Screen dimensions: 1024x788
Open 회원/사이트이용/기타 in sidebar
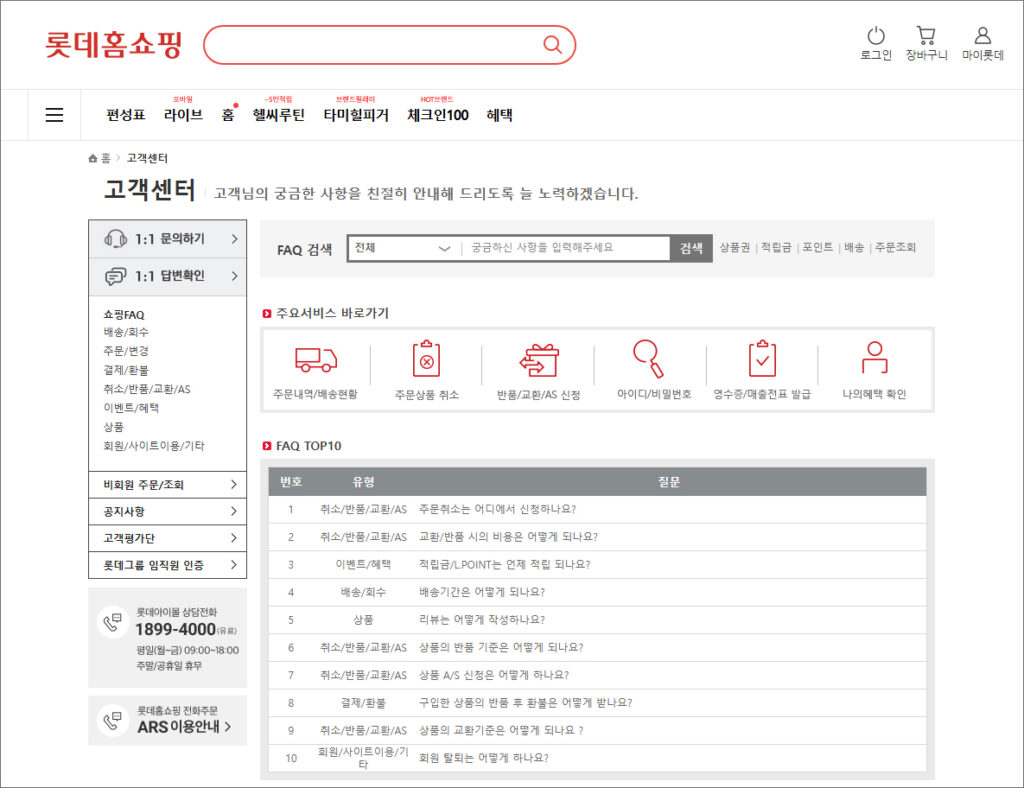pyautogui.click(x=154, y=446)
